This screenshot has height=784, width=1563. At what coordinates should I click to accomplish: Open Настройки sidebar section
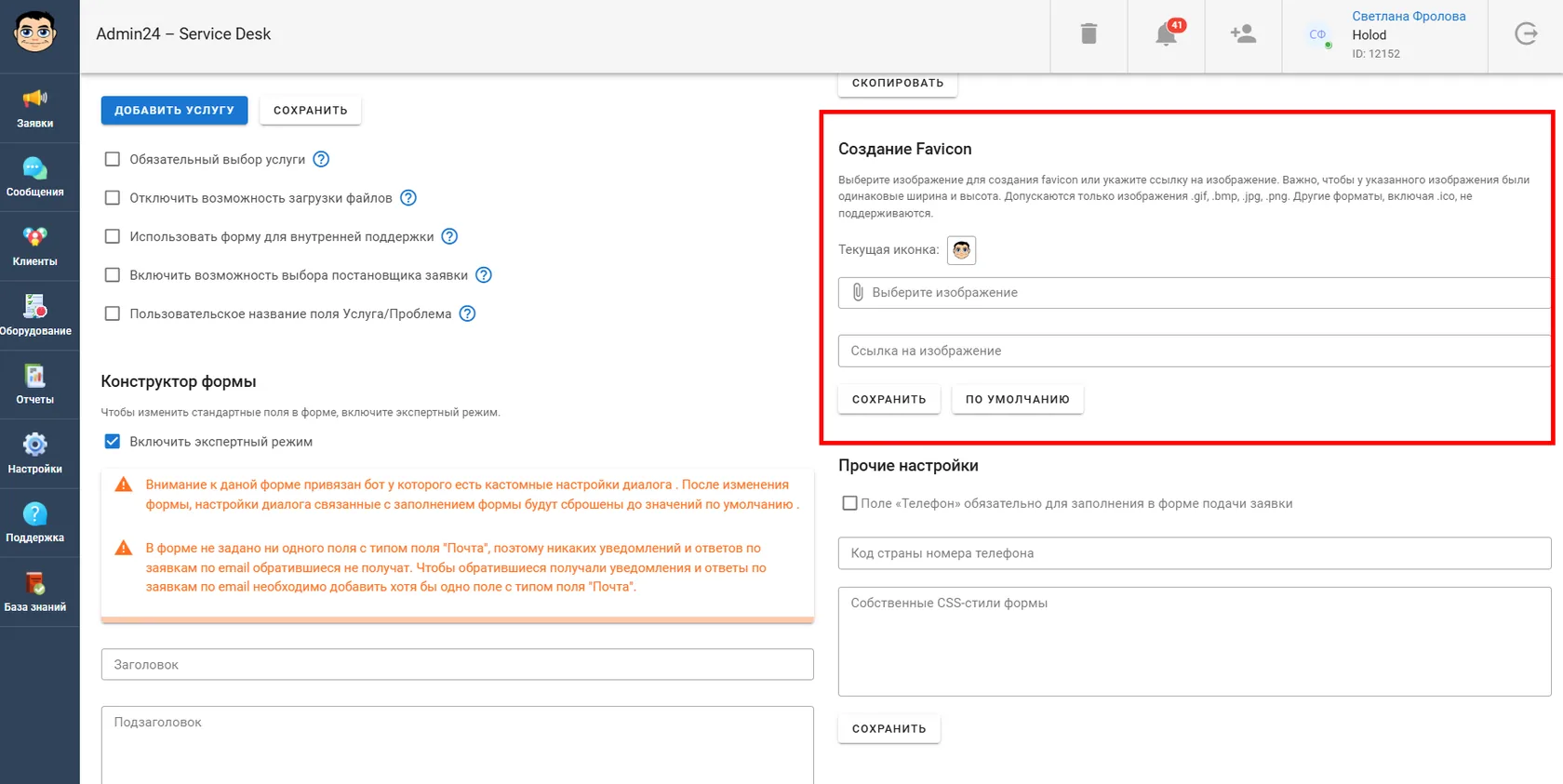pyautogui.click(x=35, y=454)
